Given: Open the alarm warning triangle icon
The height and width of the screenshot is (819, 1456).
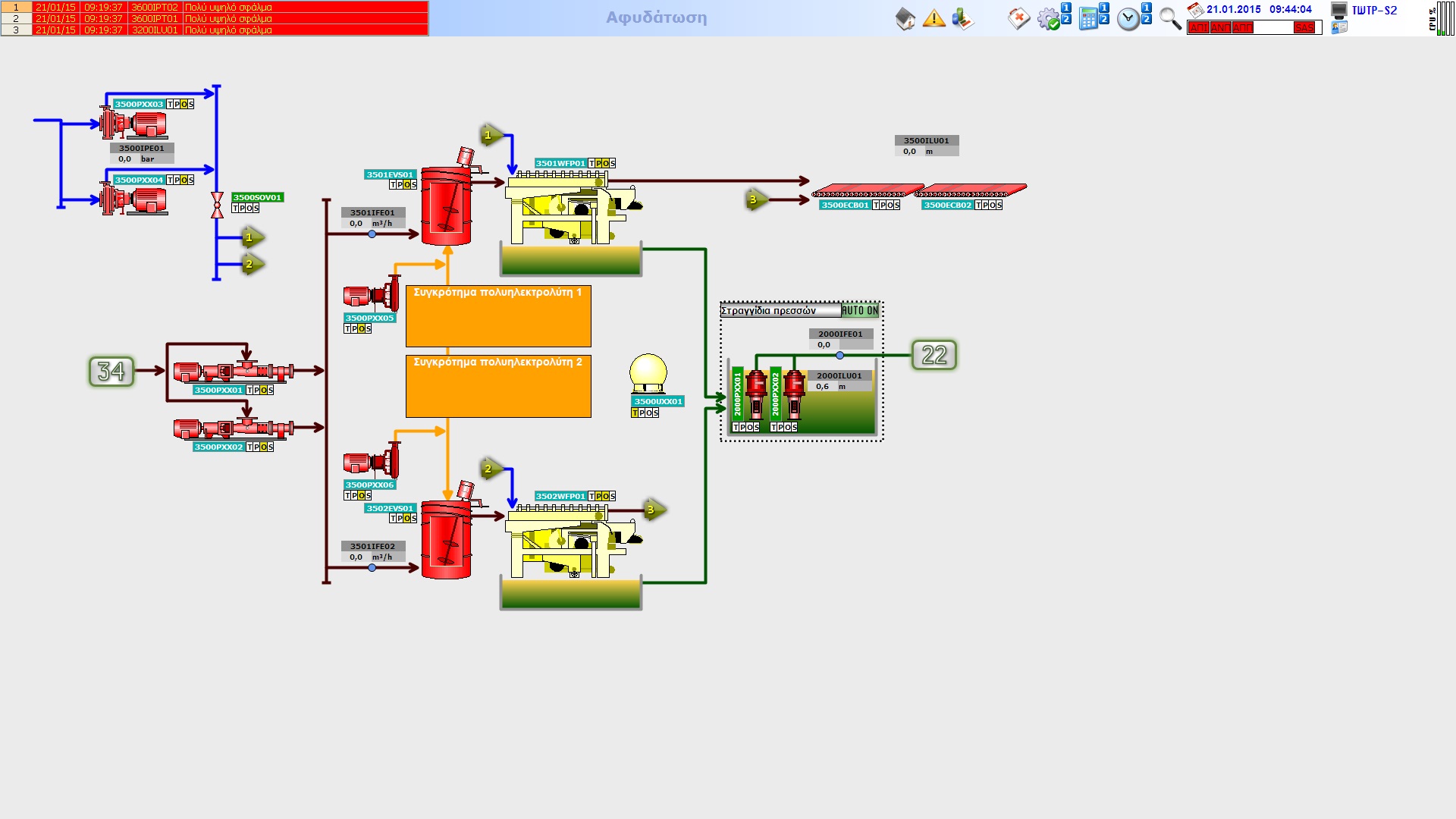Looking at the screenshot, I should [934, 18].
